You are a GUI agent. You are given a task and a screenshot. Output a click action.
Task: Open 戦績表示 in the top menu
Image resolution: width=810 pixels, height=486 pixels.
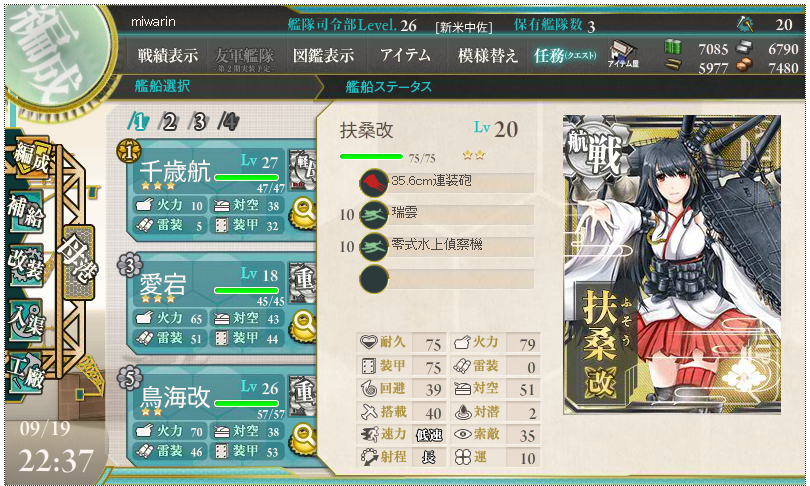167,55
